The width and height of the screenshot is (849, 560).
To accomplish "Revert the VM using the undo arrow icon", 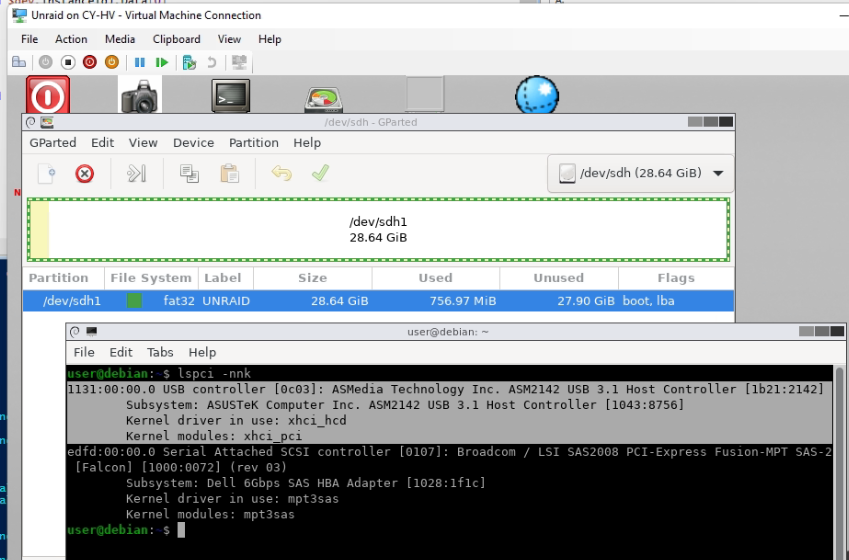I will (212, 62).
